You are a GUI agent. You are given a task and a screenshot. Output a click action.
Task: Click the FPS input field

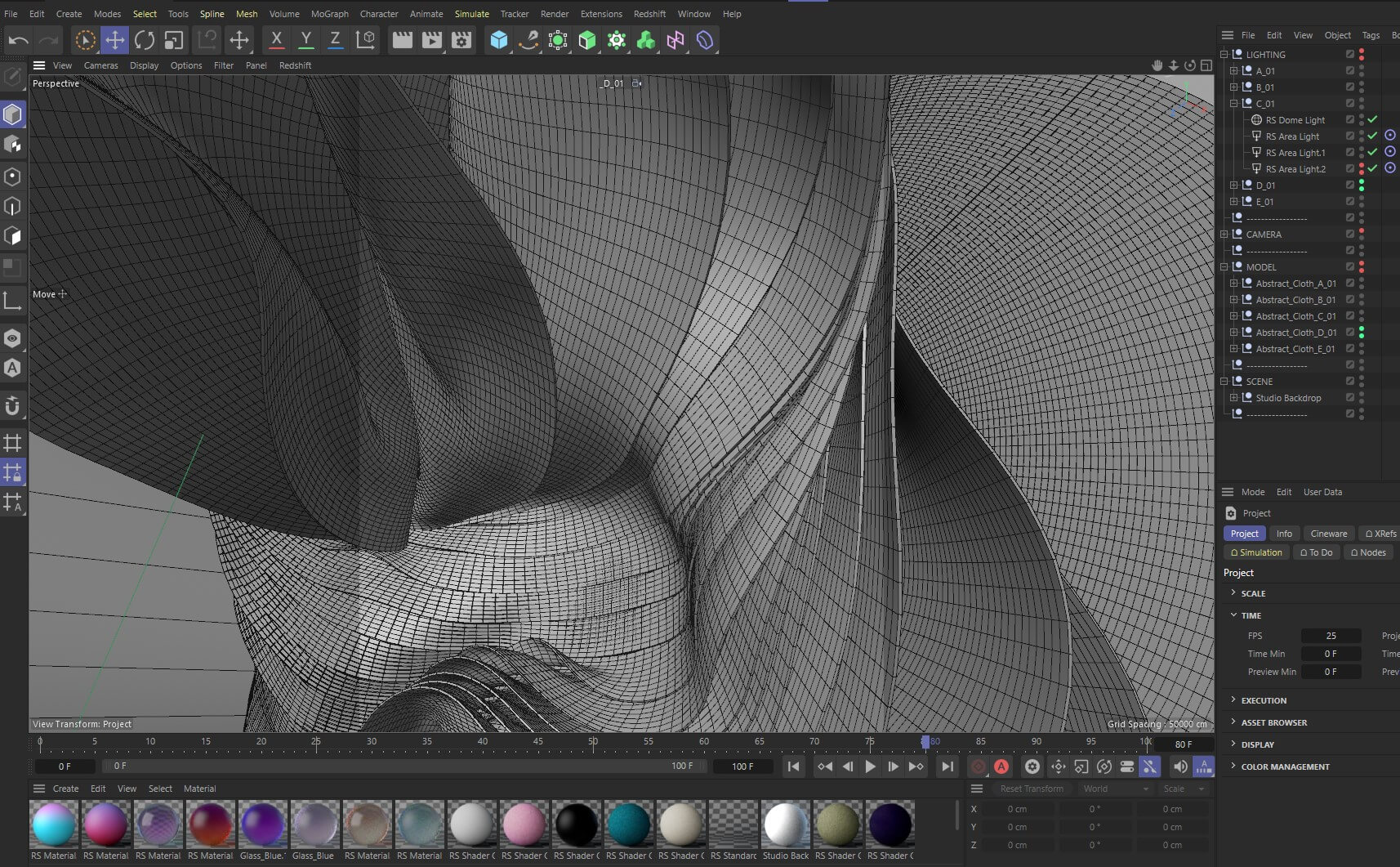tap(1331, 636)
